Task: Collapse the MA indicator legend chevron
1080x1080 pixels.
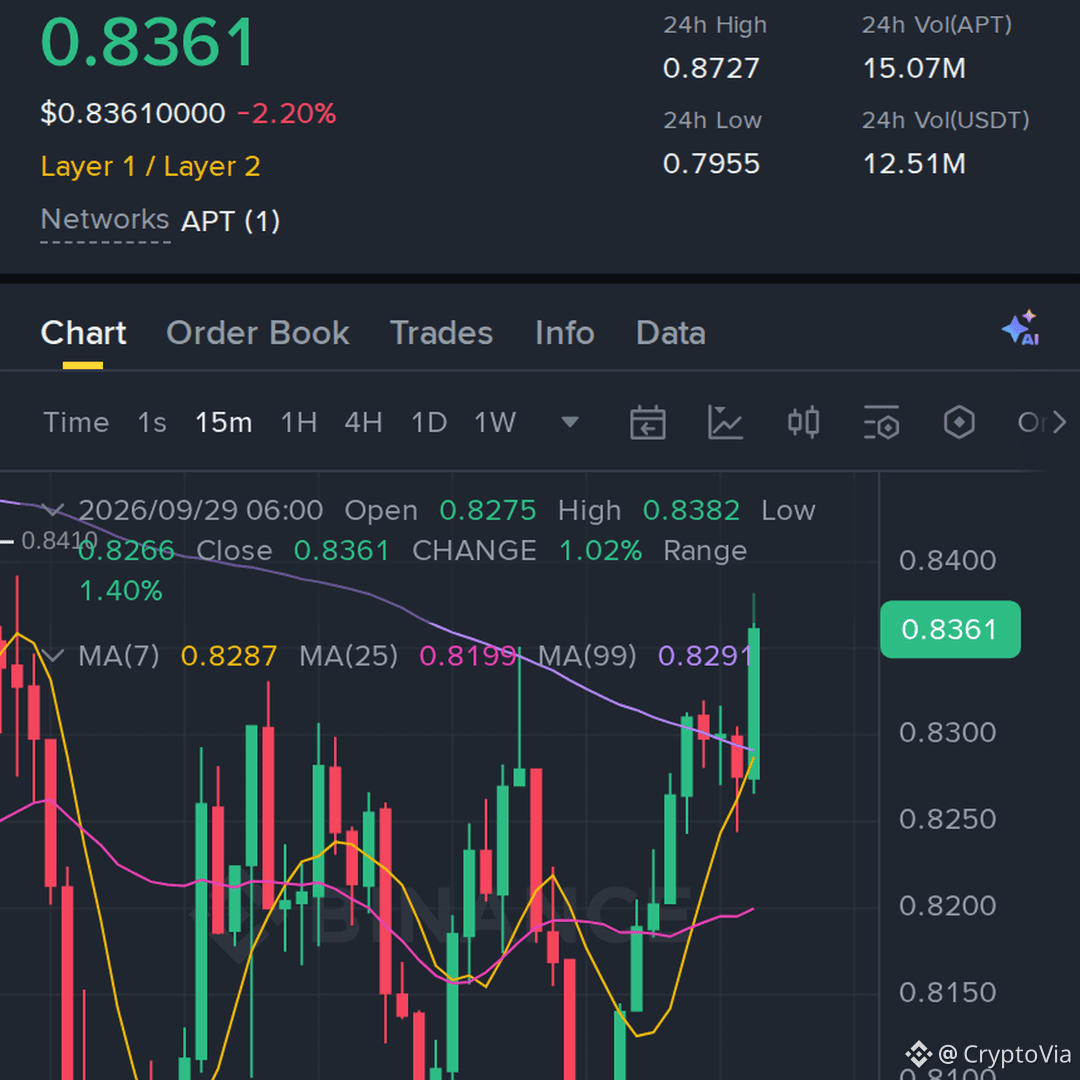Action: pyautogui.click(x=53, y=655)
